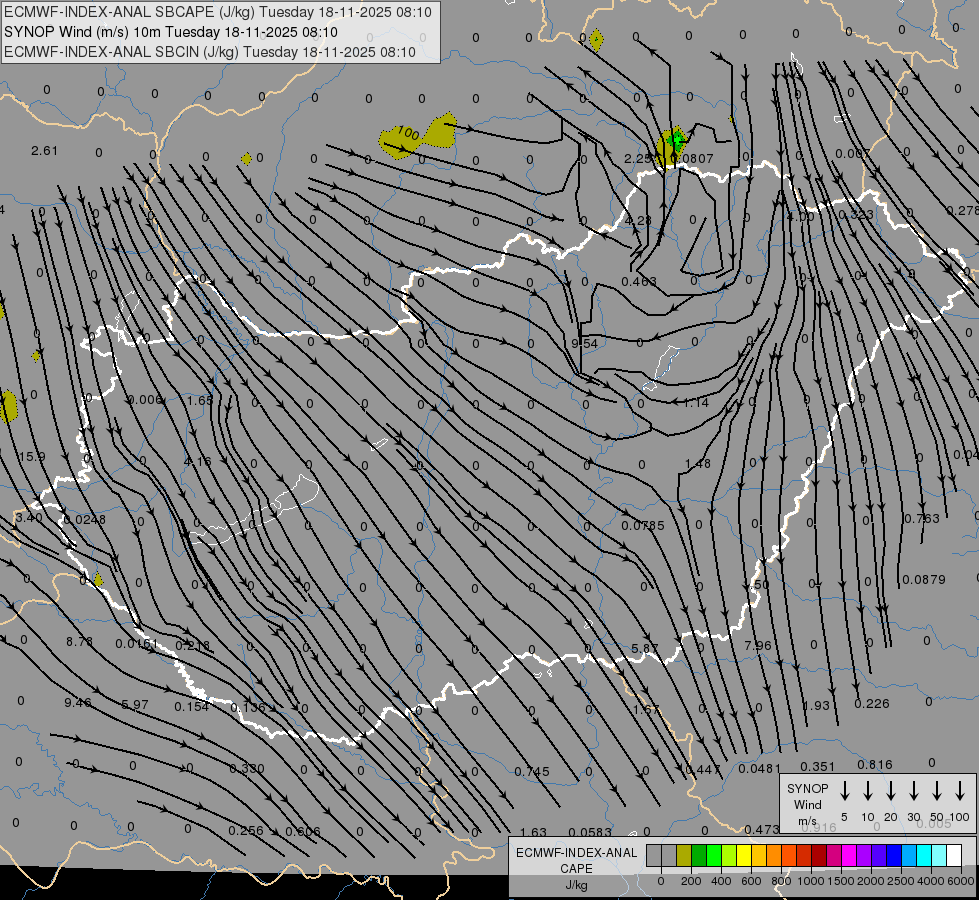
Task: Click the value 0.447 on map
Action: [703, 769]
